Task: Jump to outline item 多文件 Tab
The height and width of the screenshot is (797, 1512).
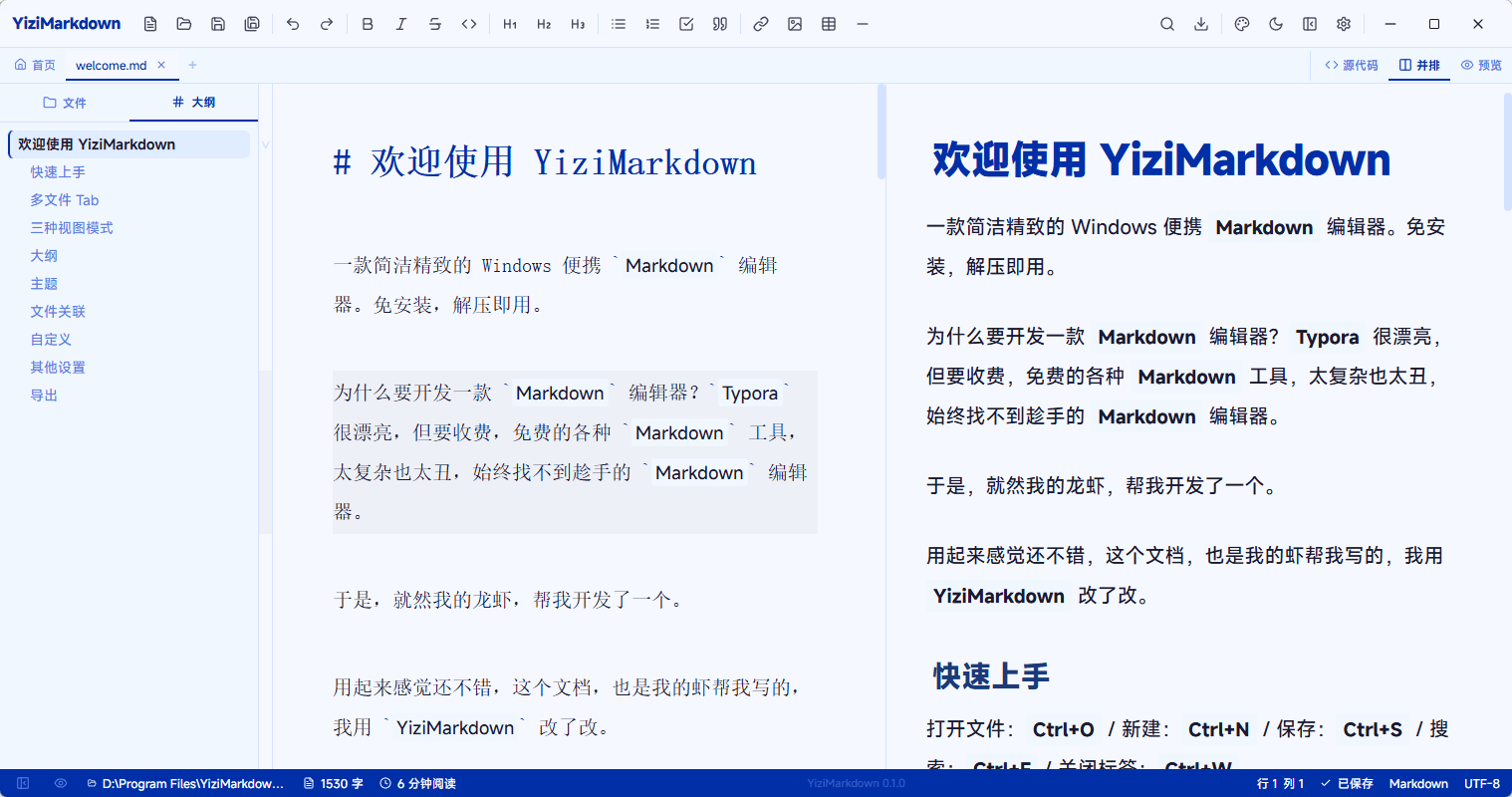Action: point(65,200)
